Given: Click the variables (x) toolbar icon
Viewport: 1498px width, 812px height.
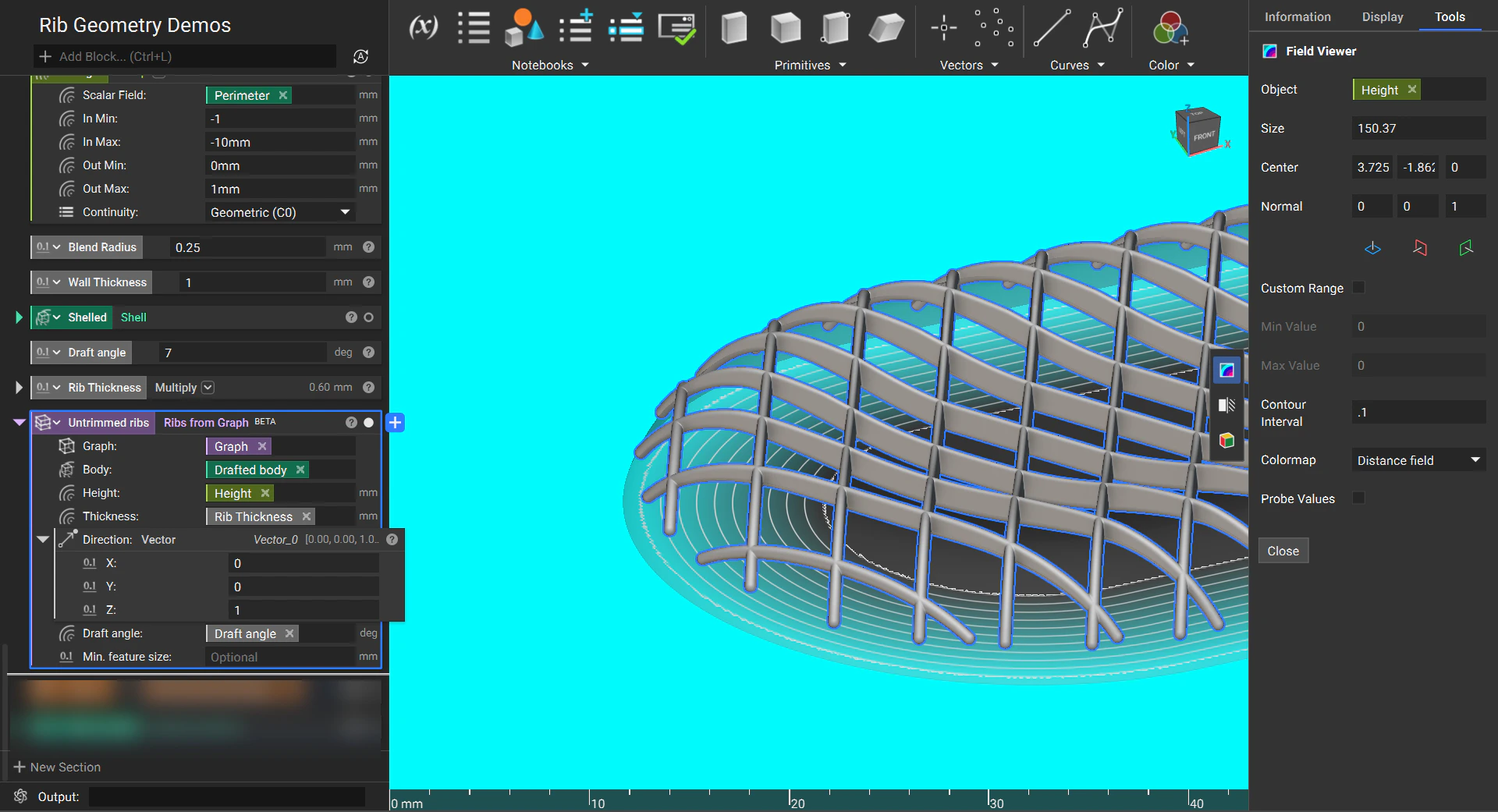Looking at the screenshot, I should click(x=423, y=28).
